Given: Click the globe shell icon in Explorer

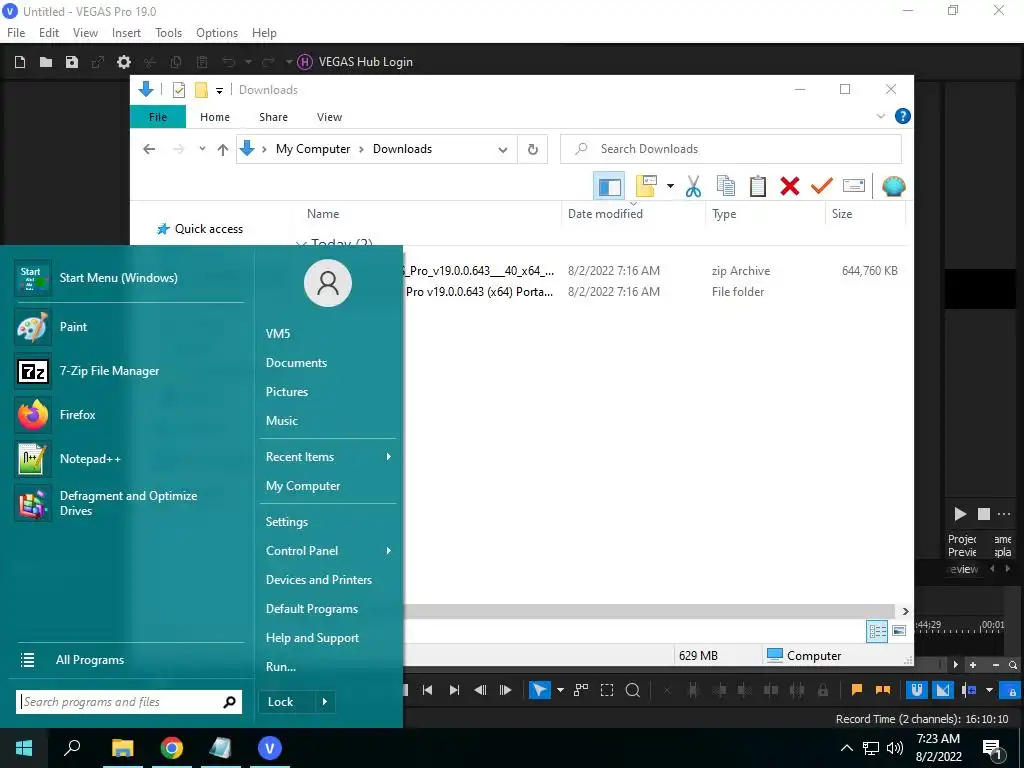Looking at the screenshot, I should coord(893,187).
